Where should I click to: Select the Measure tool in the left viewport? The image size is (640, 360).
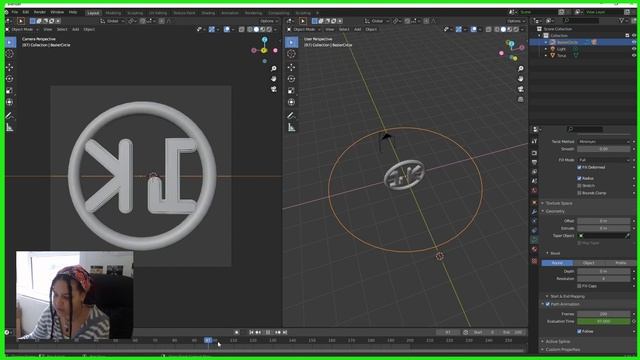coord(10,128)
